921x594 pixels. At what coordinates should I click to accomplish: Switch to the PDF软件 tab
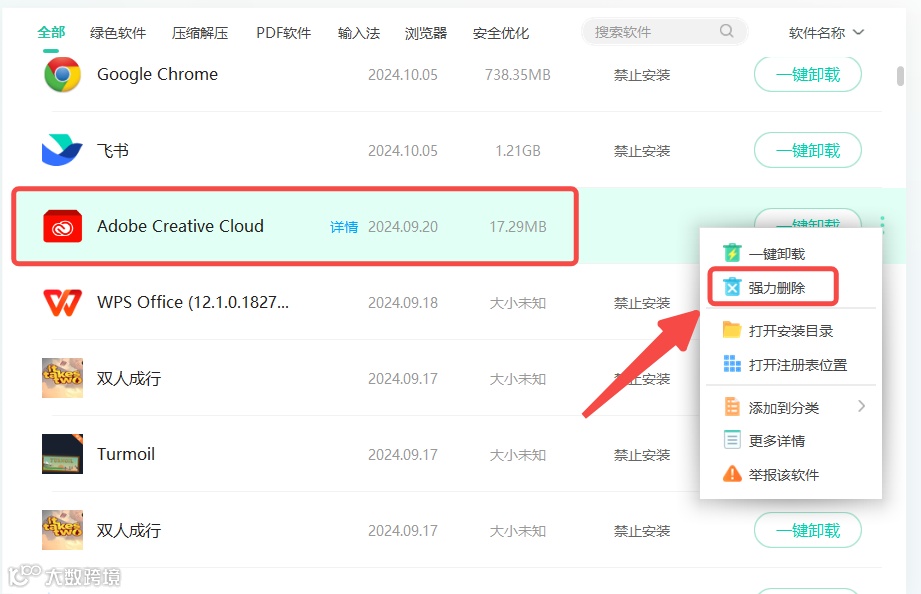pyautogui.click(x=283, y=33)
